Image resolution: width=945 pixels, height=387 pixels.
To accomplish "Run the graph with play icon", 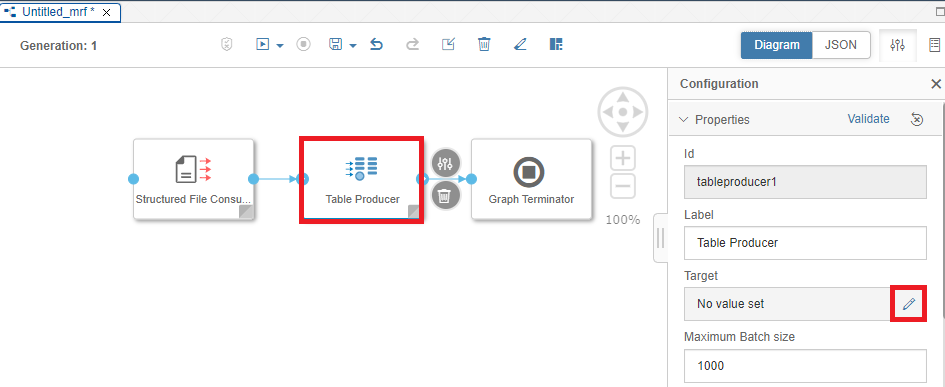I will tap(262, 44).
